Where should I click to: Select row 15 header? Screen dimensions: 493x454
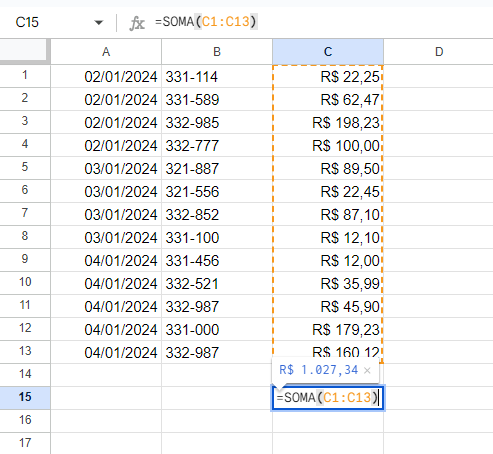[25, 397]
